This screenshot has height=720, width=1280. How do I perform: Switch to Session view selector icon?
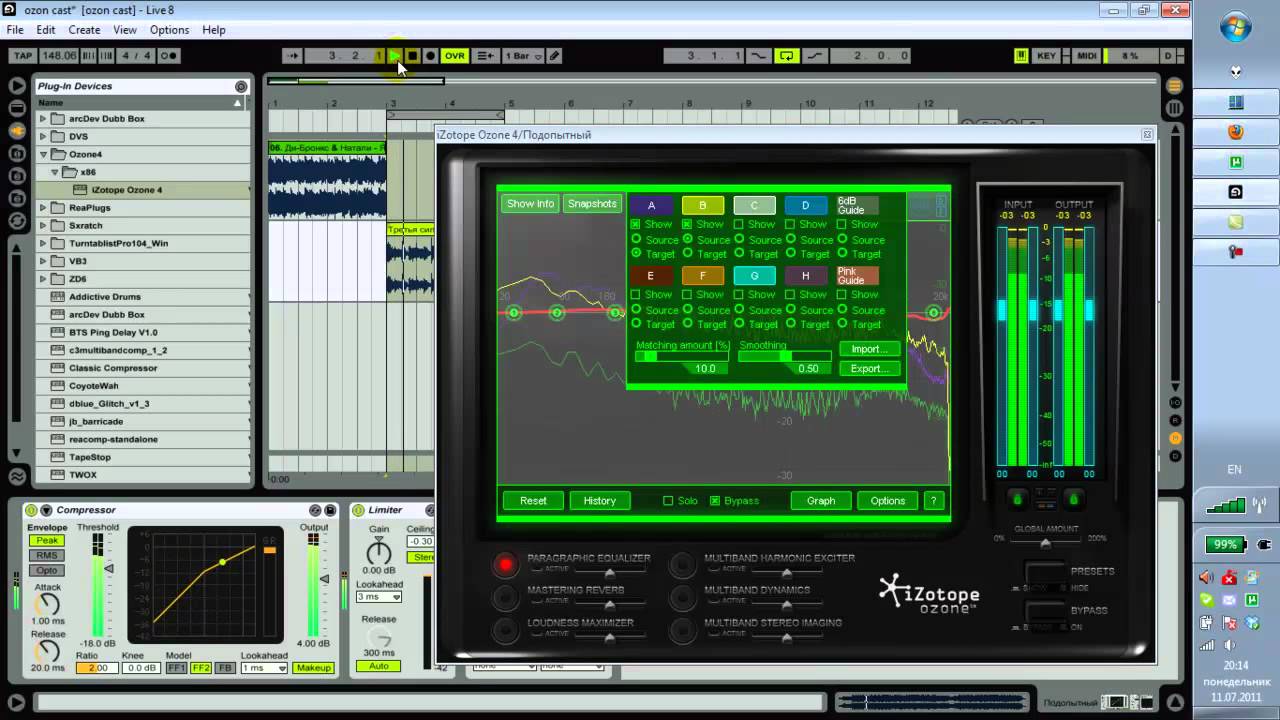pyautogui.click(x=1175, y=108)
